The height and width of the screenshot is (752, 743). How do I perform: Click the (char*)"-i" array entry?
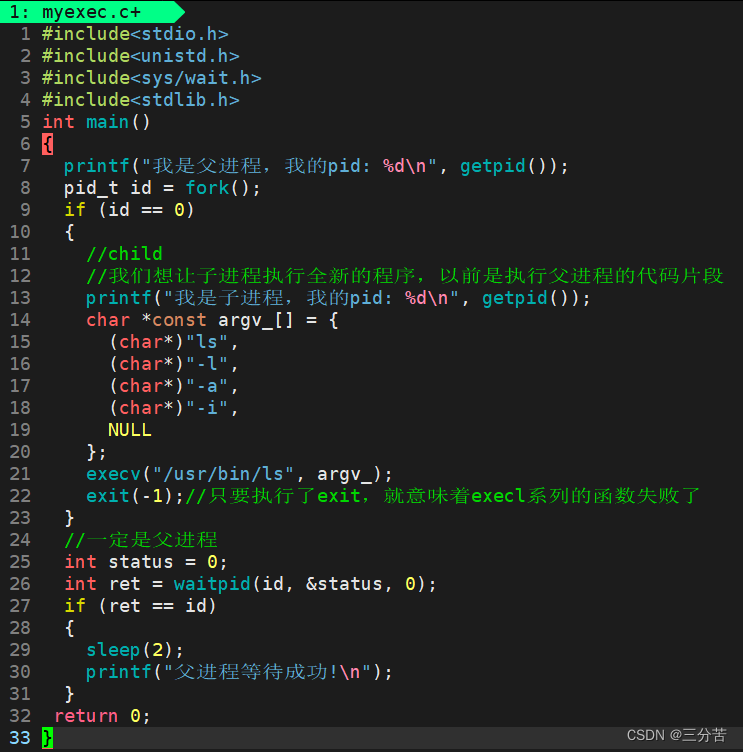tap(173, 408)
